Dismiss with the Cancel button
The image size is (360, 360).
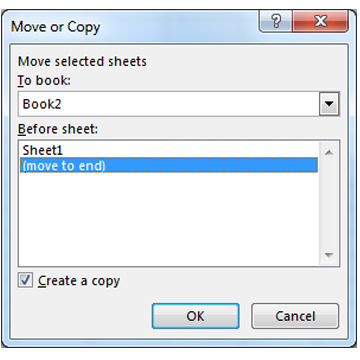point(295,316)
